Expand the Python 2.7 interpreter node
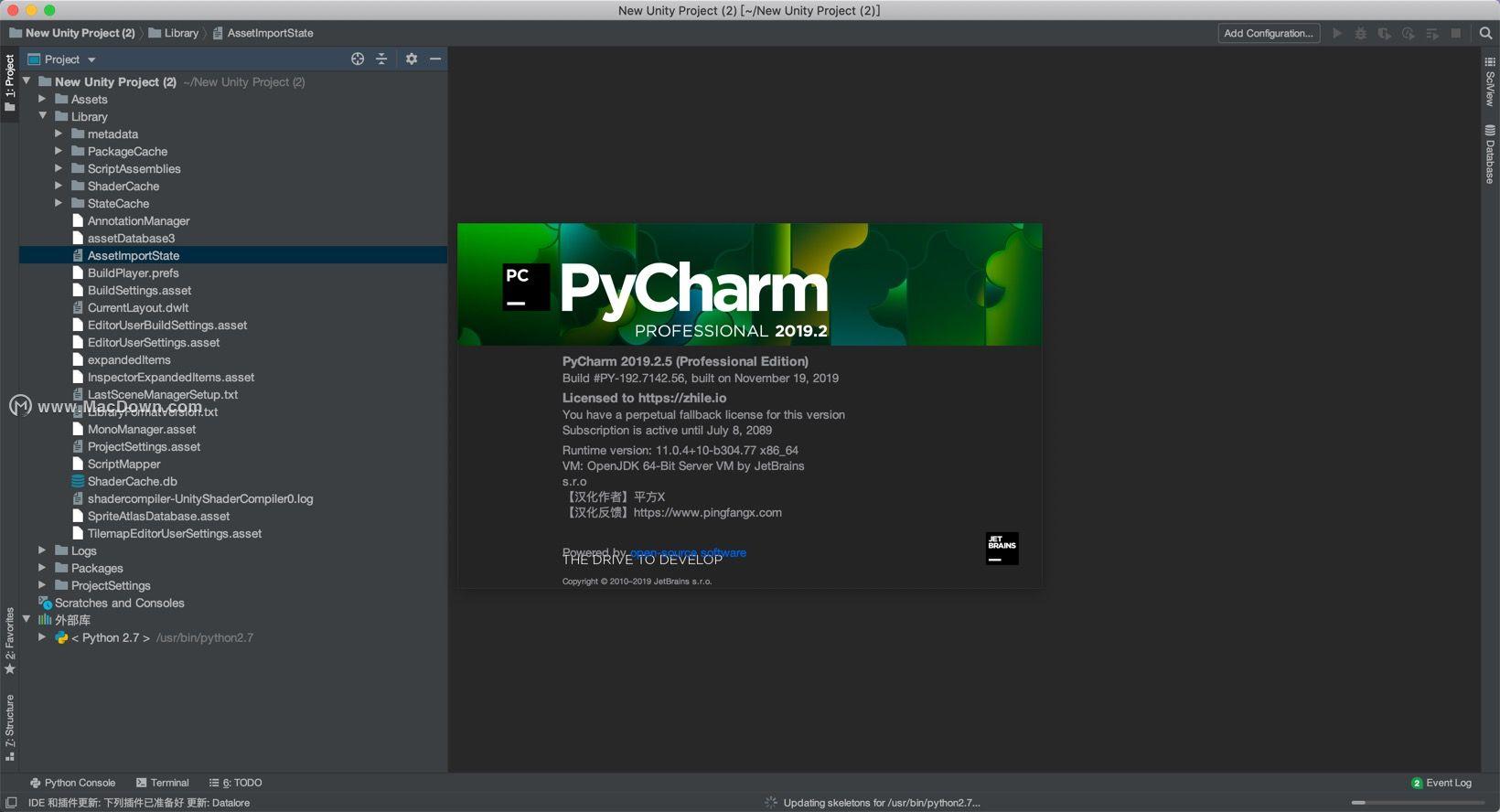This screenshot has height=812, width=1500. pos(42,637)
